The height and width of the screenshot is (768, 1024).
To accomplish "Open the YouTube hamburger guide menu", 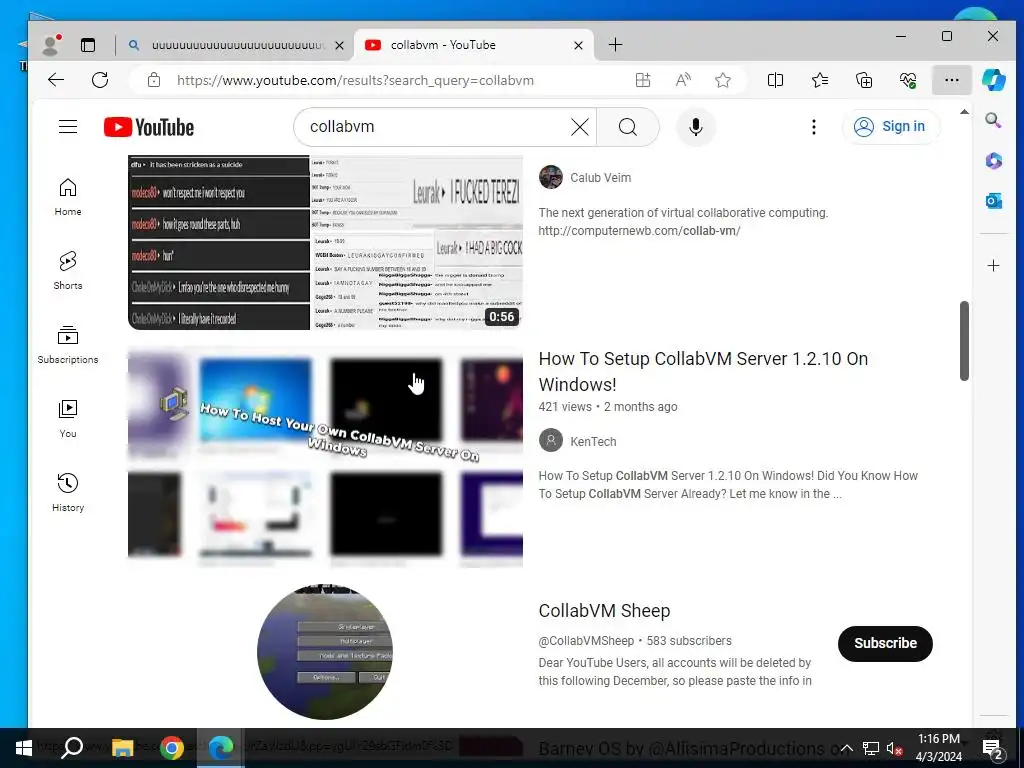I will click(x=68, y=127).
